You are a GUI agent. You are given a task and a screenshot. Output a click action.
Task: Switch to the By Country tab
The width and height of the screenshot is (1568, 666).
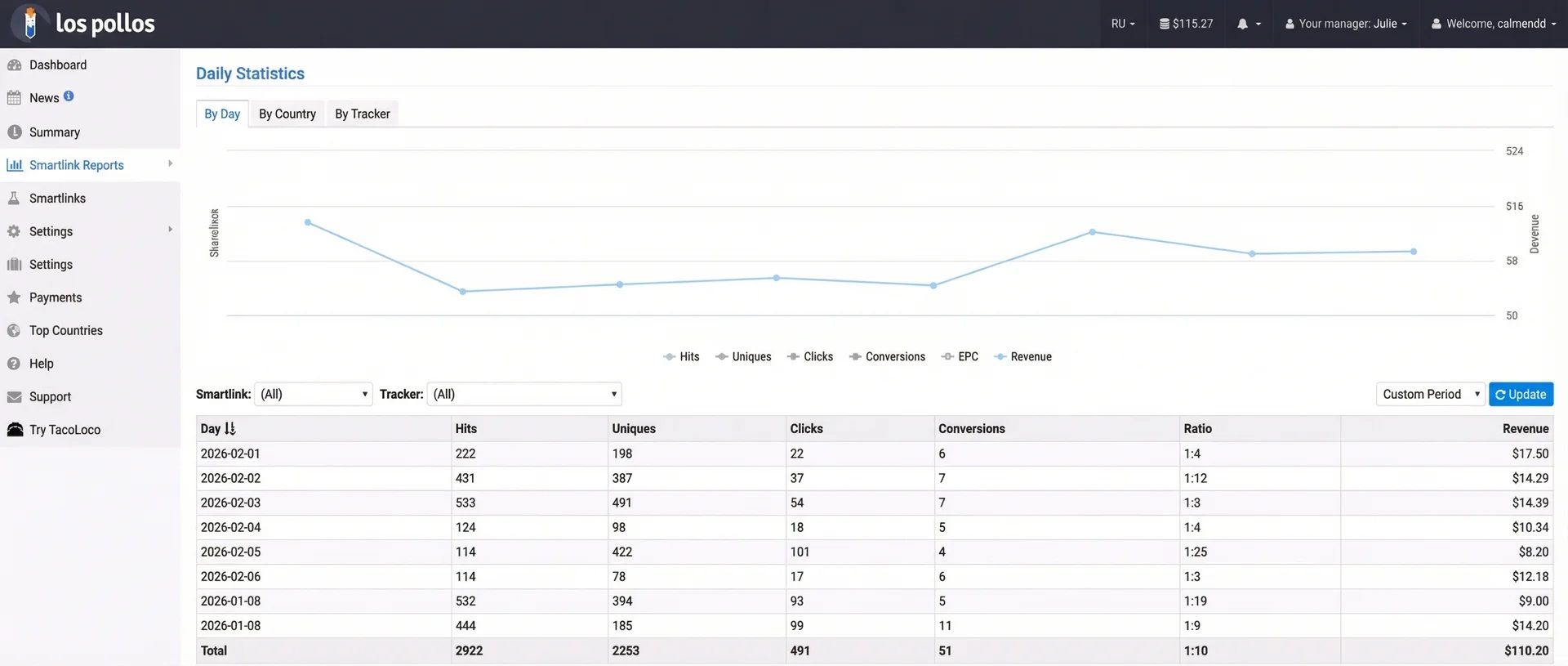pos(287,114)
